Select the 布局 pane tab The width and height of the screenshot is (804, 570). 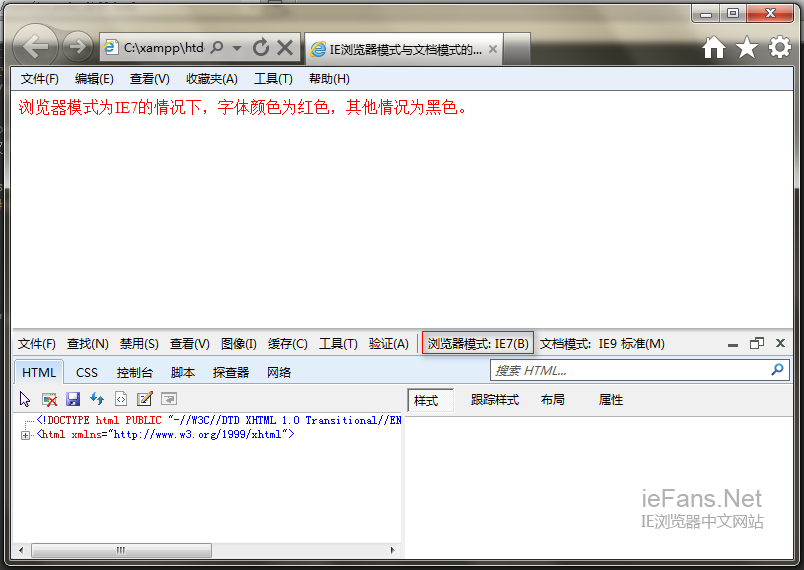pyautogui.click(x=553, y=400)
